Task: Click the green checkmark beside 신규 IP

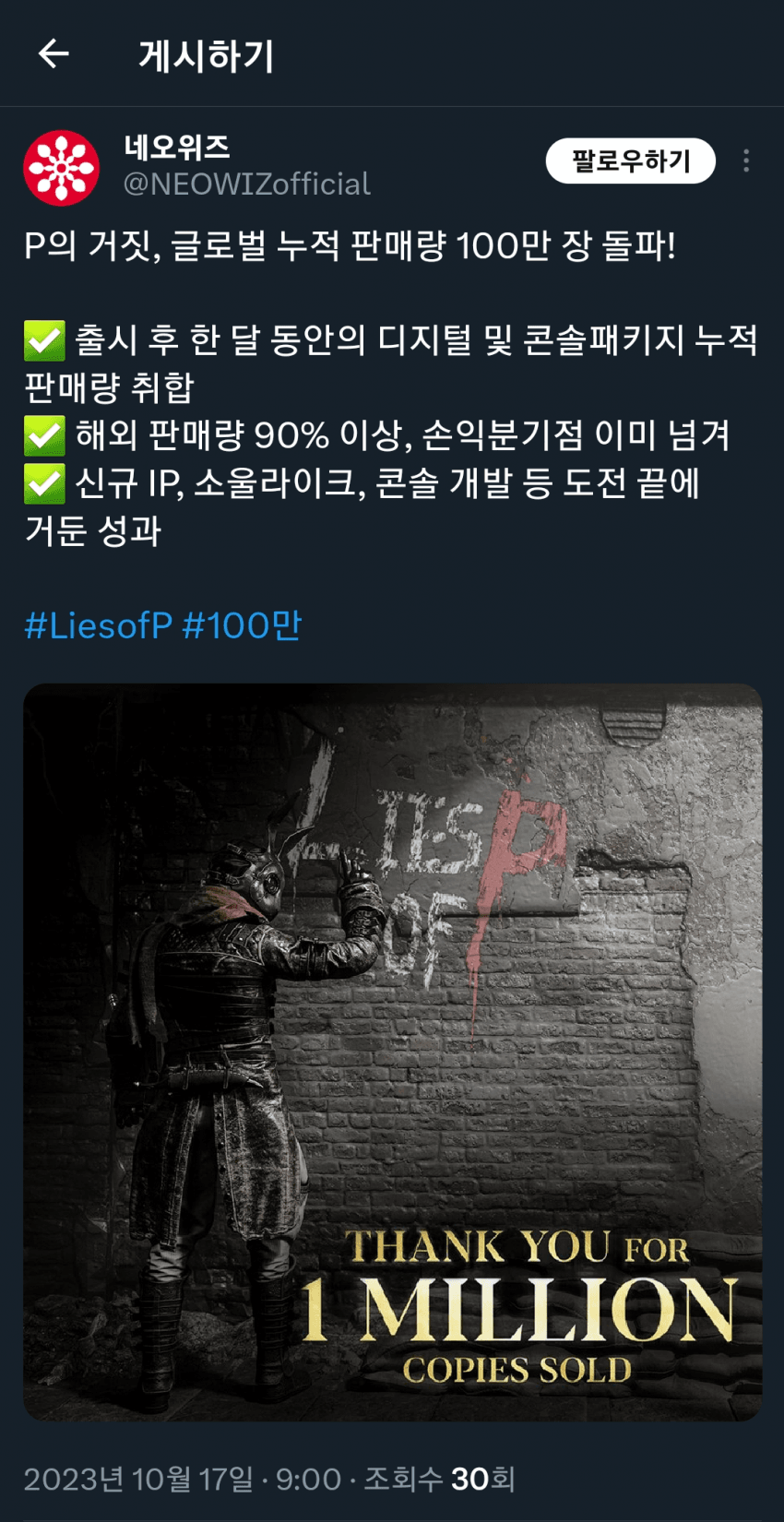Action: [44, 483]
